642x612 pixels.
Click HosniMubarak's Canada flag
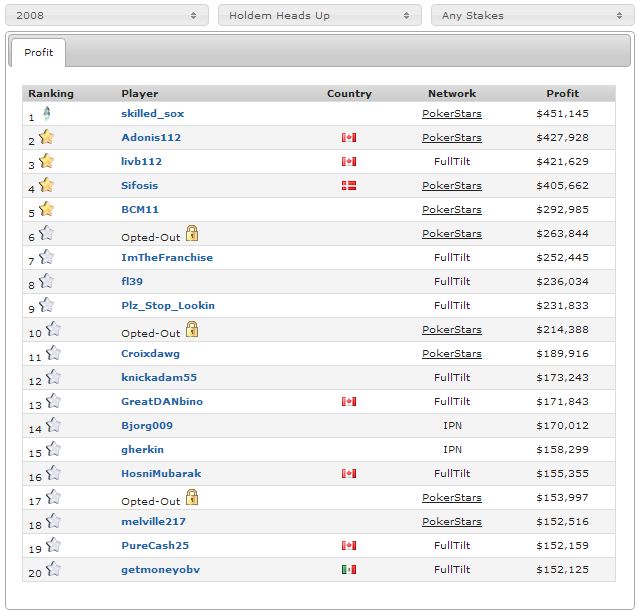[x=349, y=474]
